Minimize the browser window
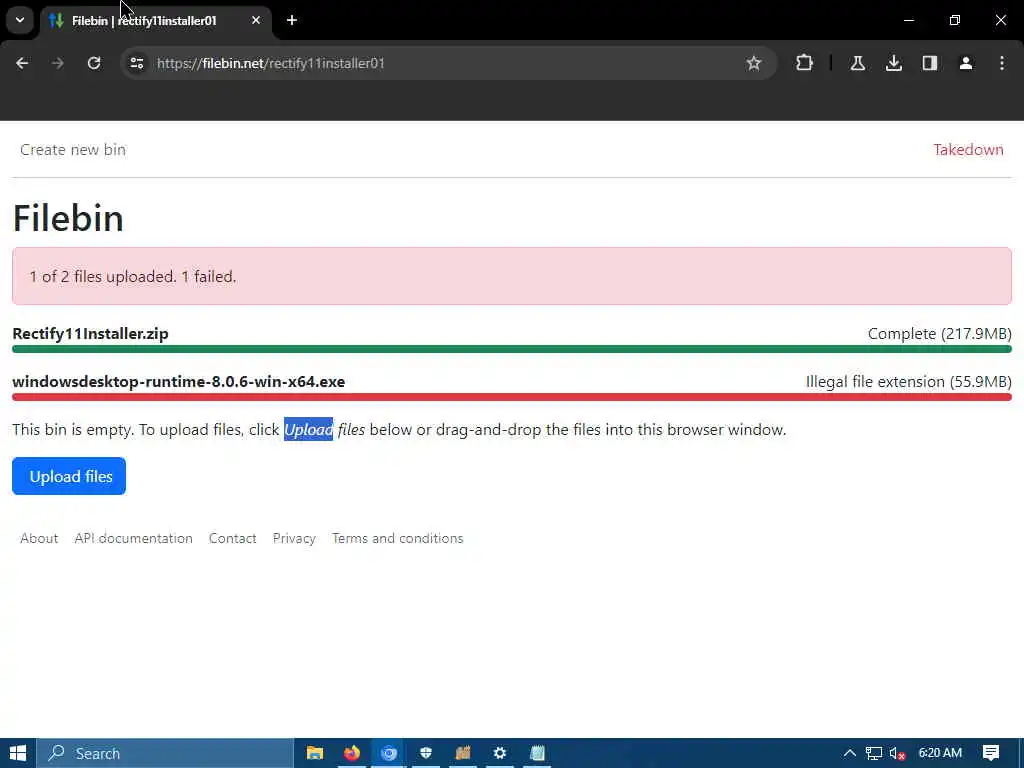The width and height of the screenshot is (1024, 768). tap(908, 20)
